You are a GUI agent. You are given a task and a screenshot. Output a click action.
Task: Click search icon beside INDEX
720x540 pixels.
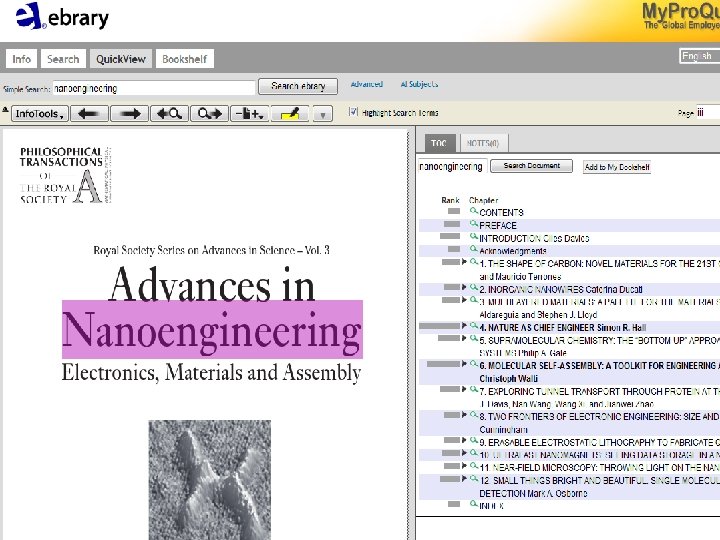coord(474,504)
